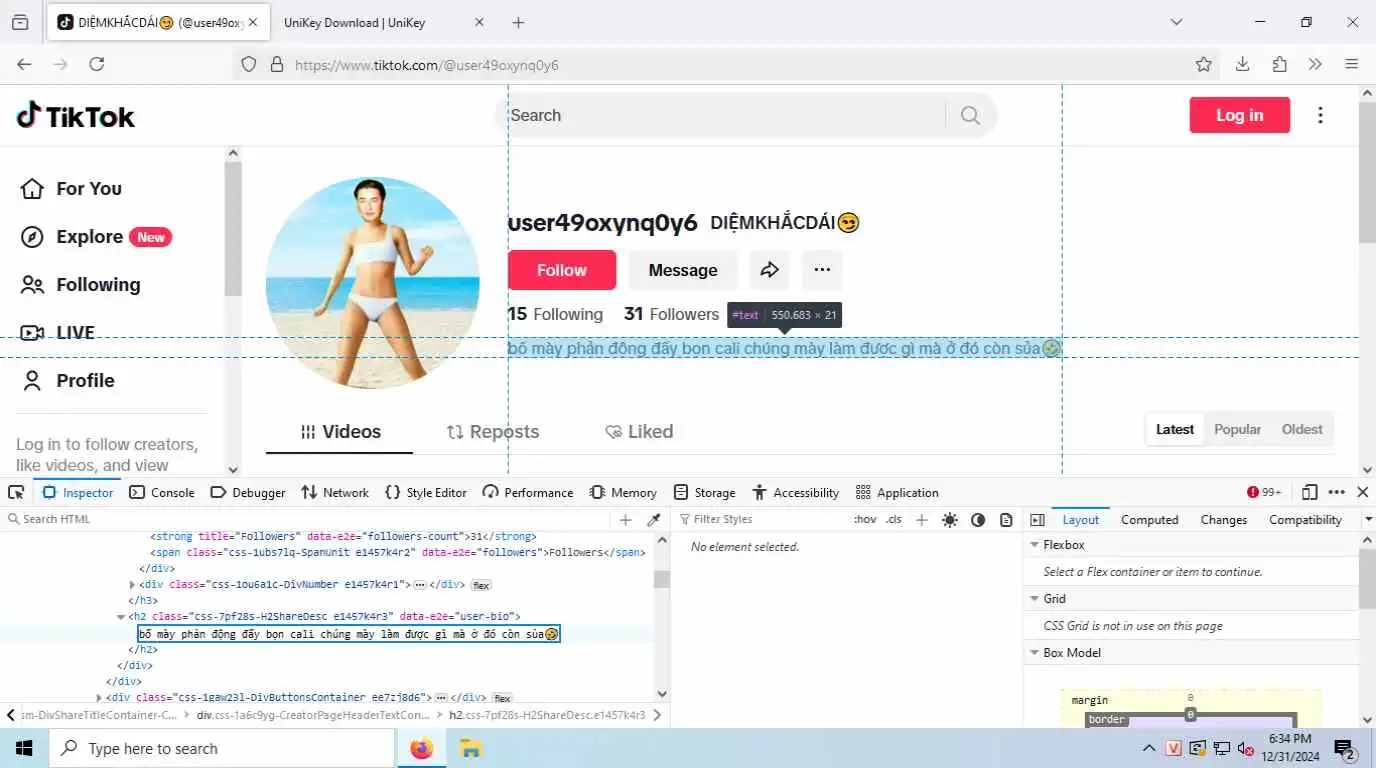Toggle the :hov pseudo-class panel
Viewport: 1376px width, 768px height.
coord(865,519)
